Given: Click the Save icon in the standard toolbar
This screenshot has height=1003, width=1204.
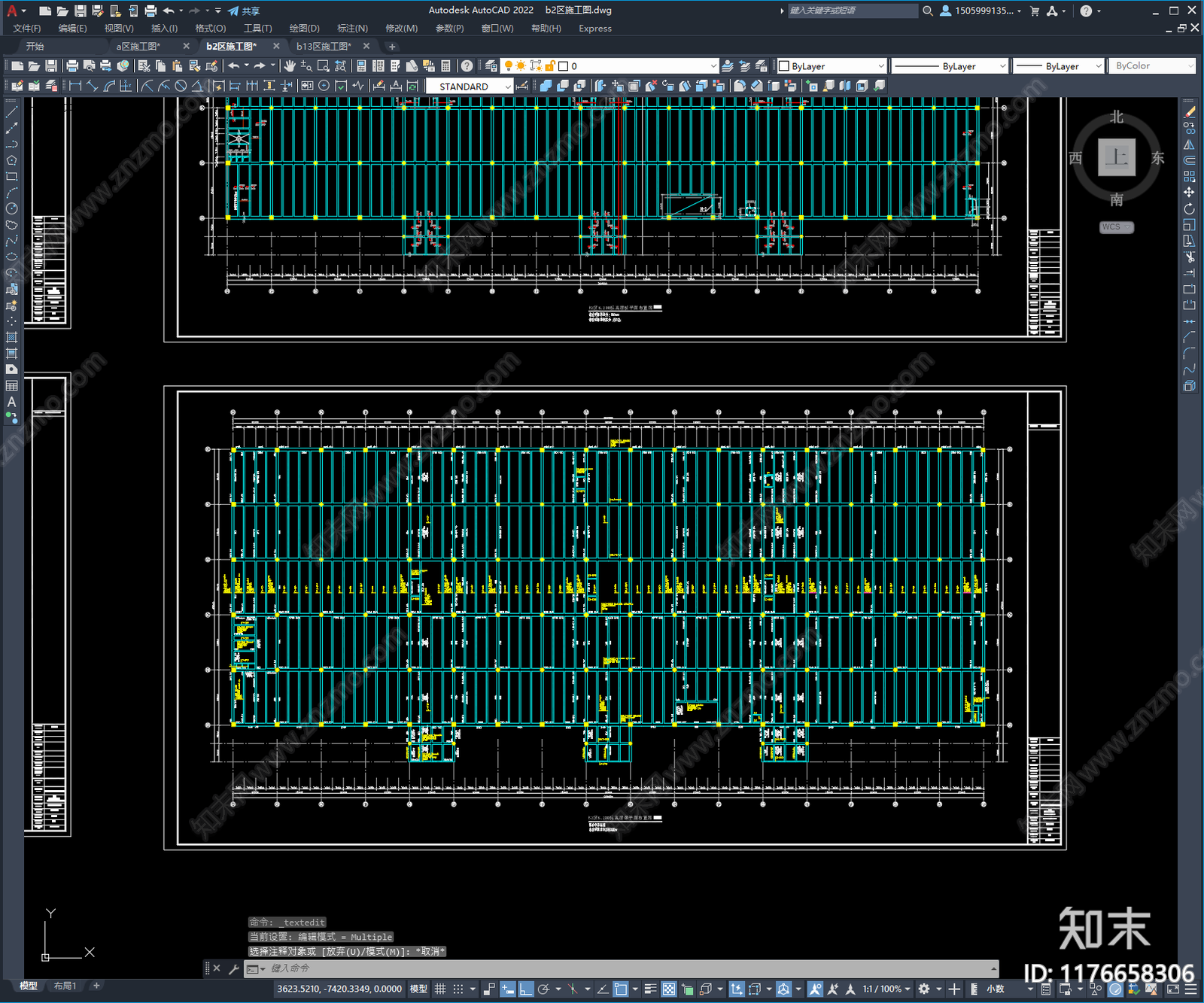Looking at the screenshot, I should pos(50,66).
